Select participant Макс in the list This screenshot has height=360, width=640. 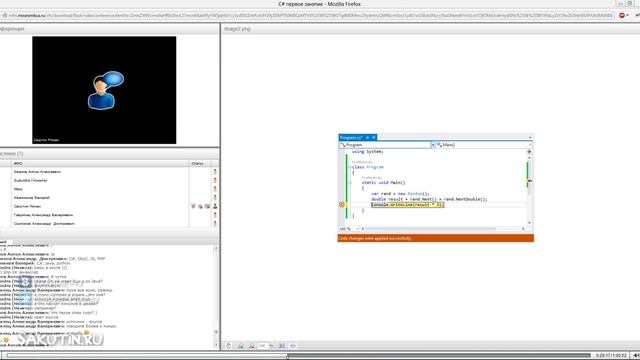click(x=18, y=189)
